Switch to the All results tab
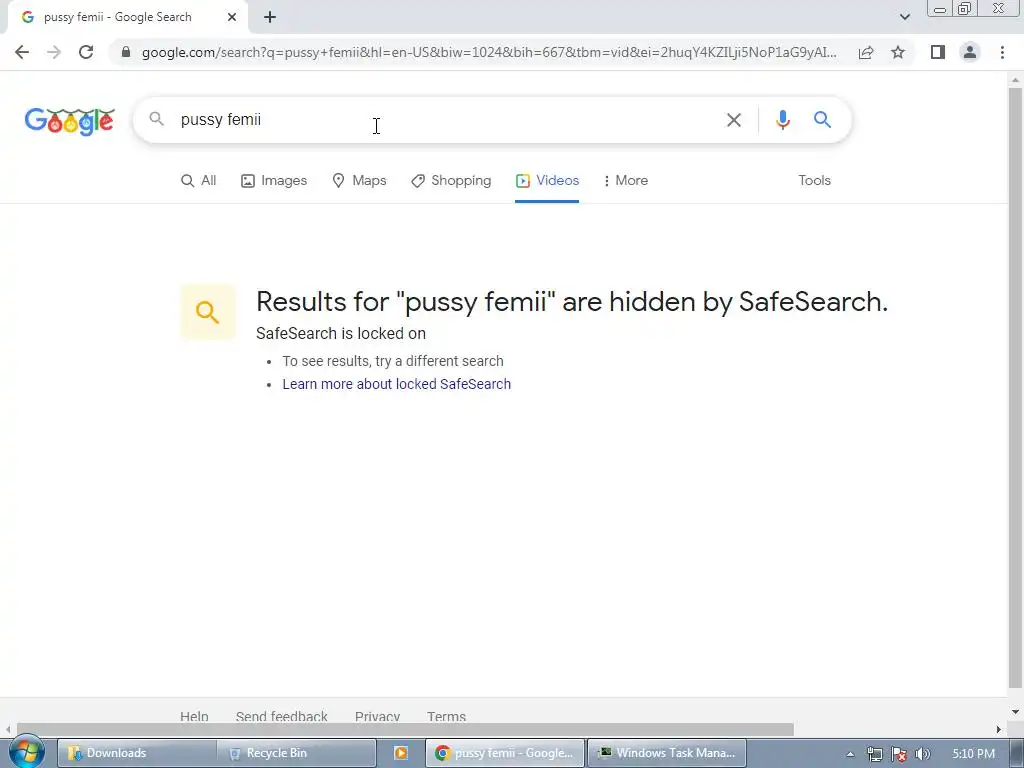The height and width of the screenshot is (768, 1024). point(199,180)
